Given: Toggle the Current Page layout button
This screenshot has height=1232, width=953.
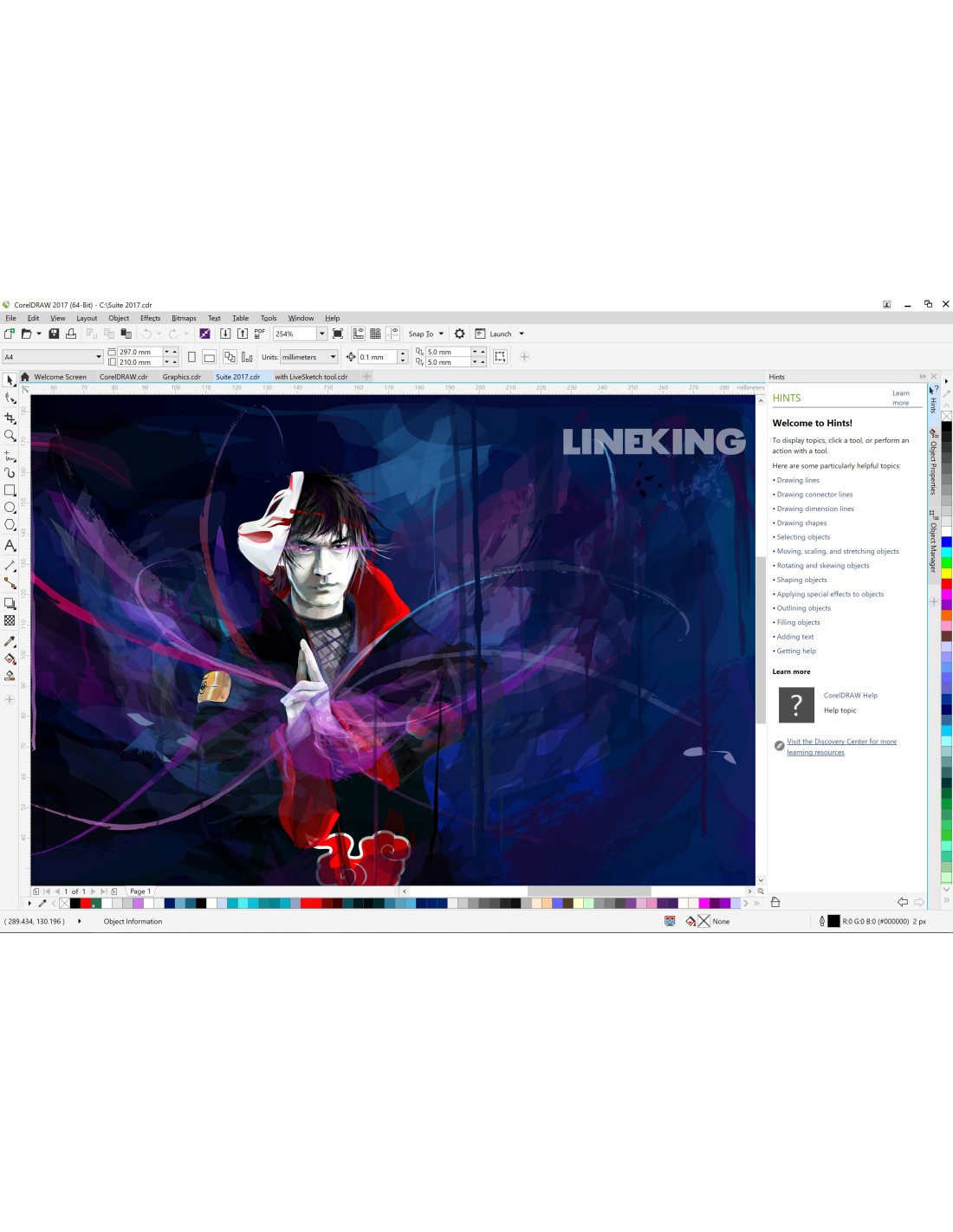Looking at the screenshot, I should (x=247, y=357).
